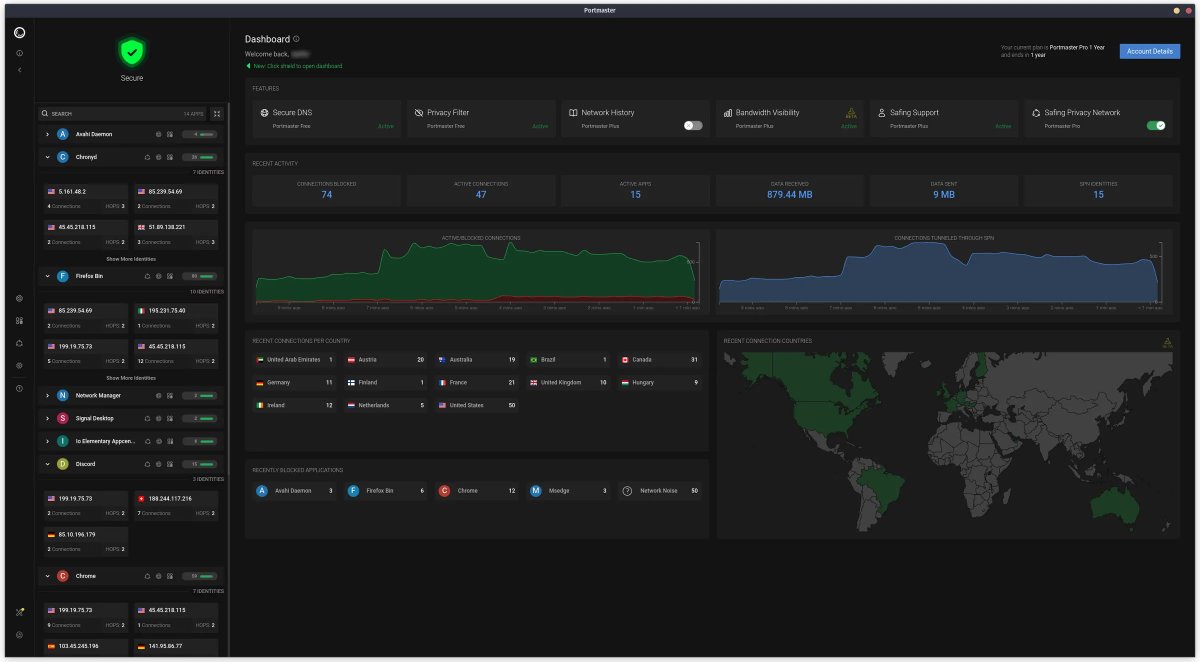This screenshot has width=1200, height=662.
Task: Click the Connections Blocked value 74
Action: coord(326,194)
